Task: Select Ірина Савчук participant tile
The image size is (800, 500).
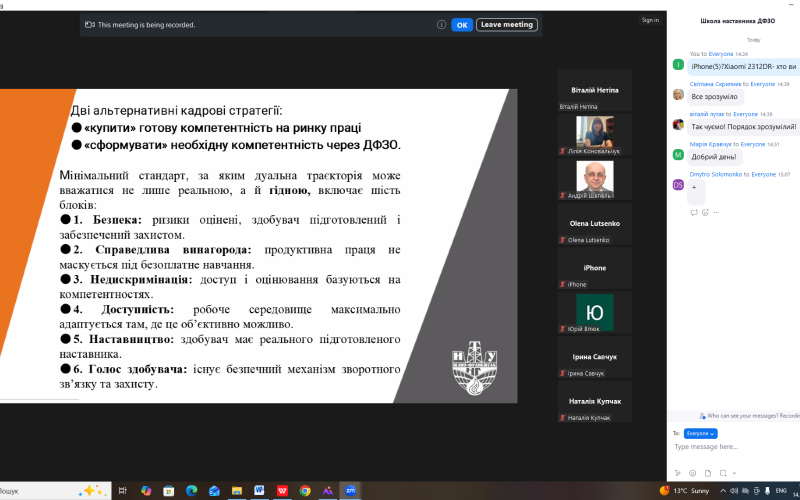Action: (594, 357)
